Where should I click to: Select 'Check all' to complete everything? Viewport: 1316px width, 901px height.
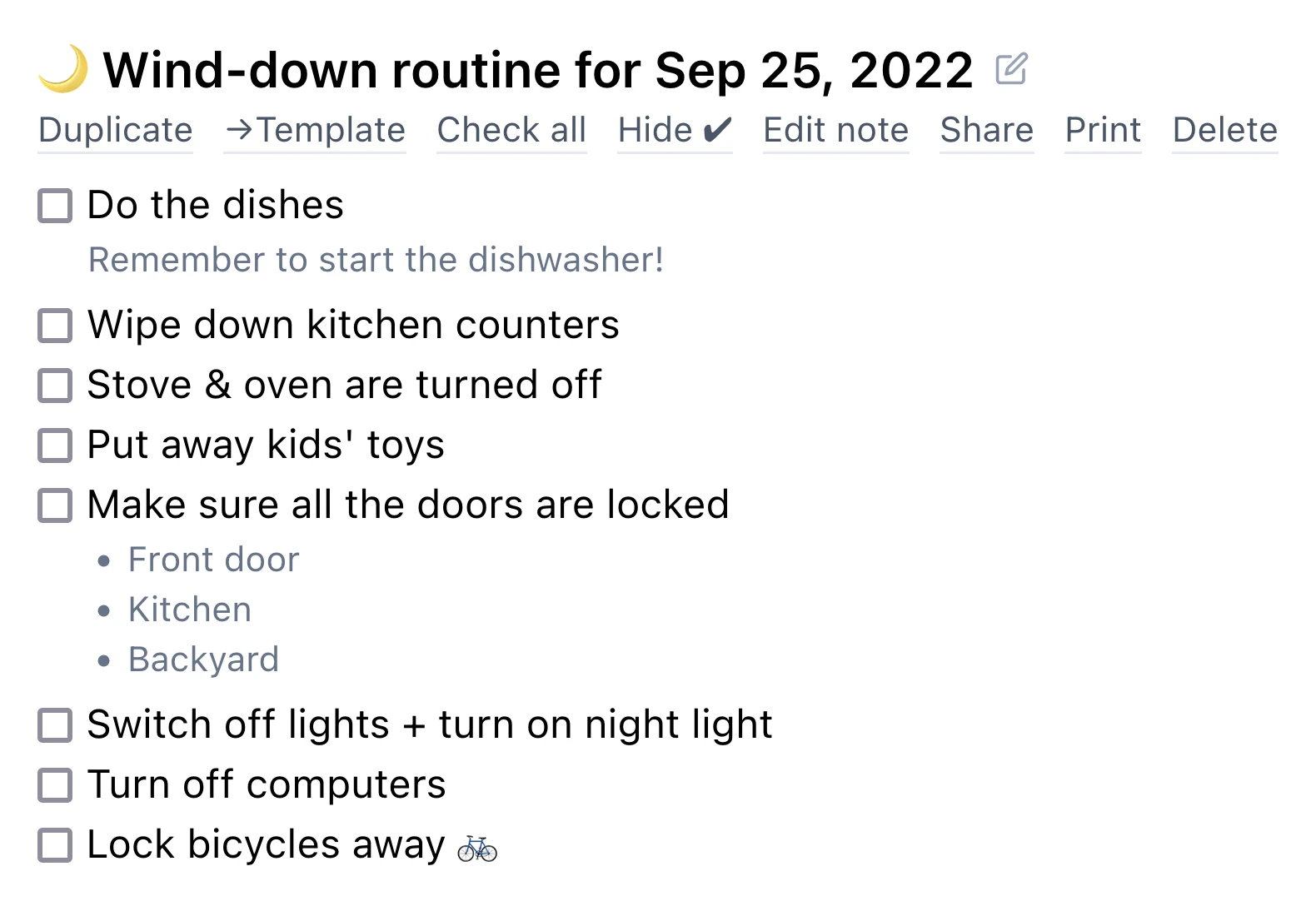(x=511, y=130)
